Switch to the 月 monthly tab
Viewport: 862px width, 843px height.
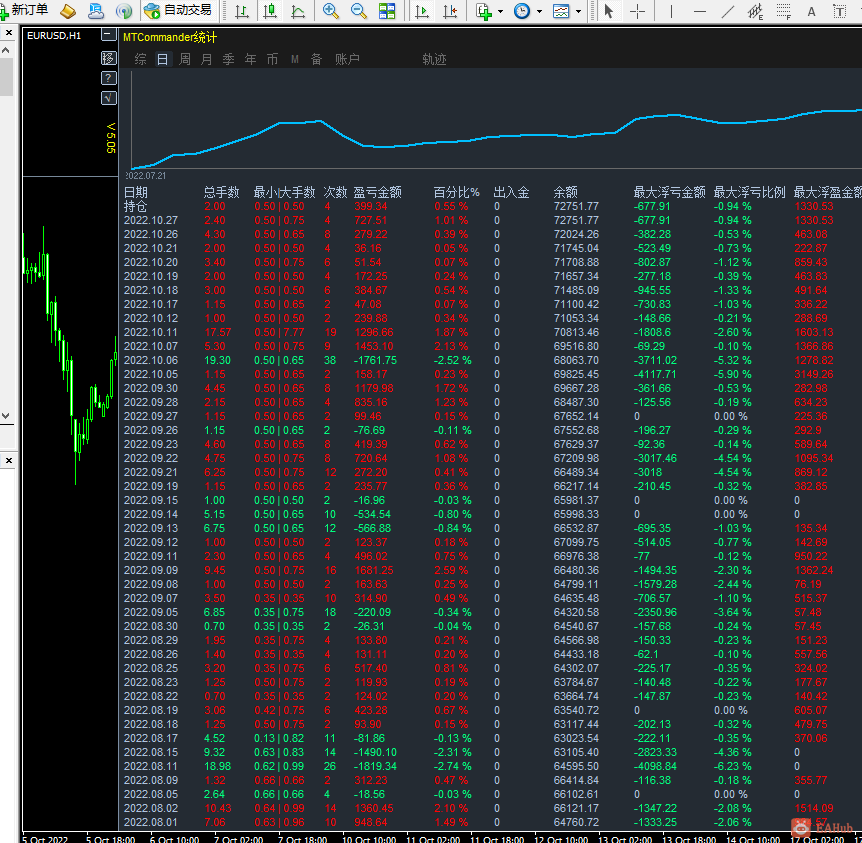[207, 59]
